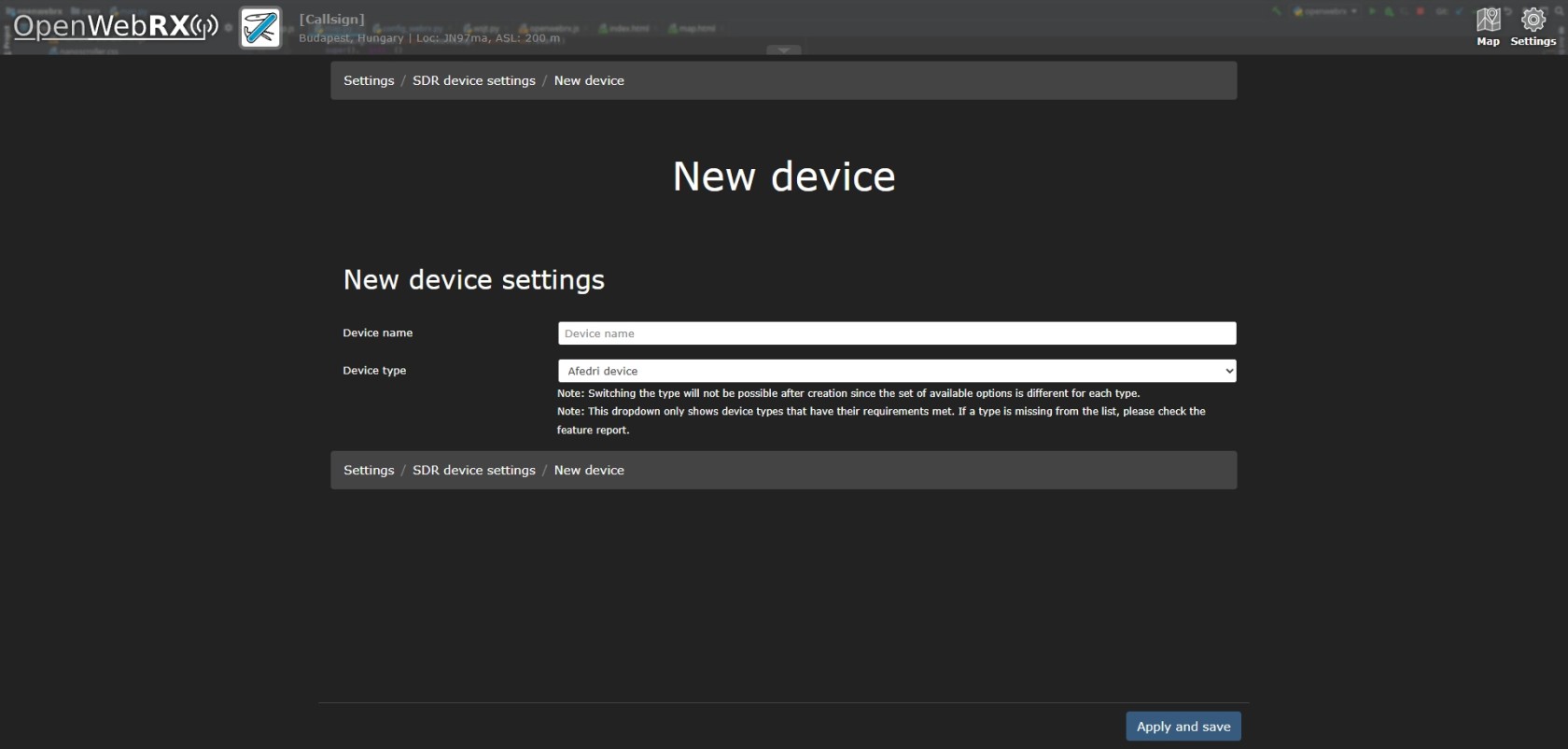Image resolution: width=1568 pixels, height=749 pixels.
Task: Click New device in bottom breadcrumb
Action: coord(589,470)
